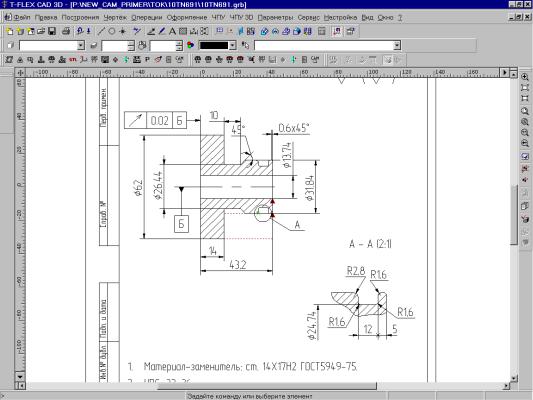Open the Сервис menu

coord(309,17)
